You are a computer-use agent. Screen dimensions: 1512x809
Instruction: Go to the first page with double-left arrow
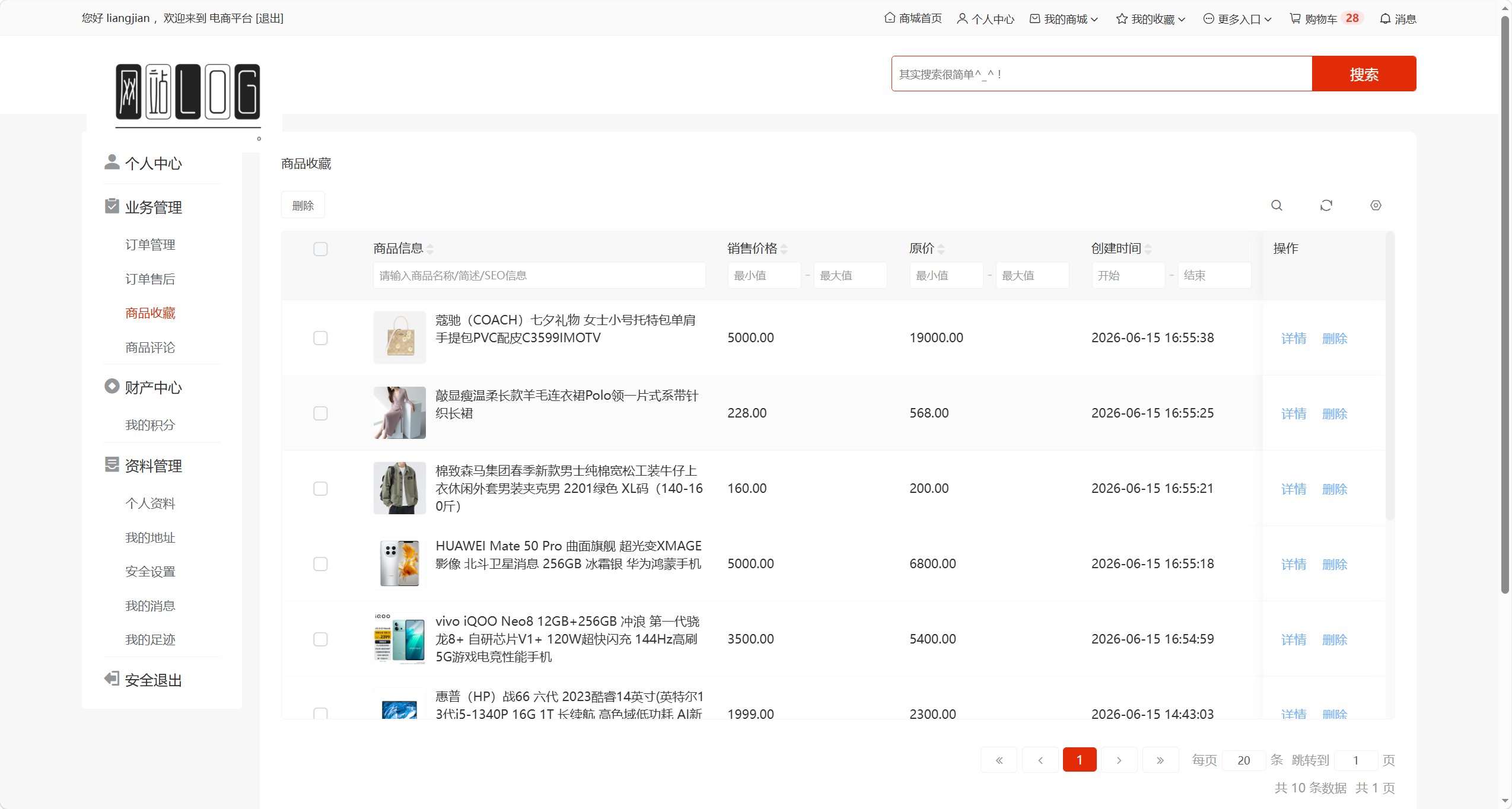click(999, 760)
